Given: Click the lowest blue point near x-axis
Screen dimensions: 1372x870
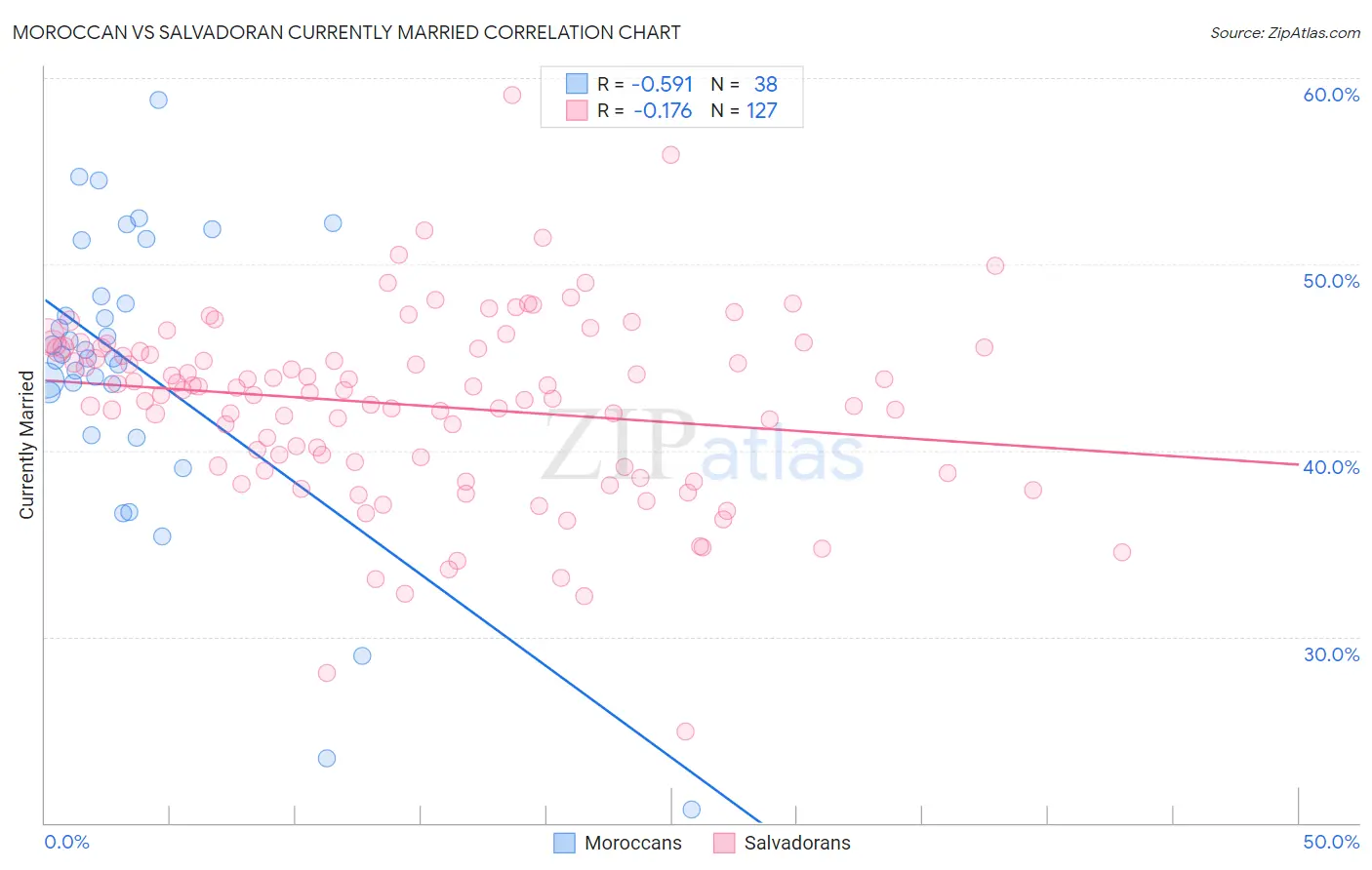Looking at the screenshot, I should (x=691, y=809).
